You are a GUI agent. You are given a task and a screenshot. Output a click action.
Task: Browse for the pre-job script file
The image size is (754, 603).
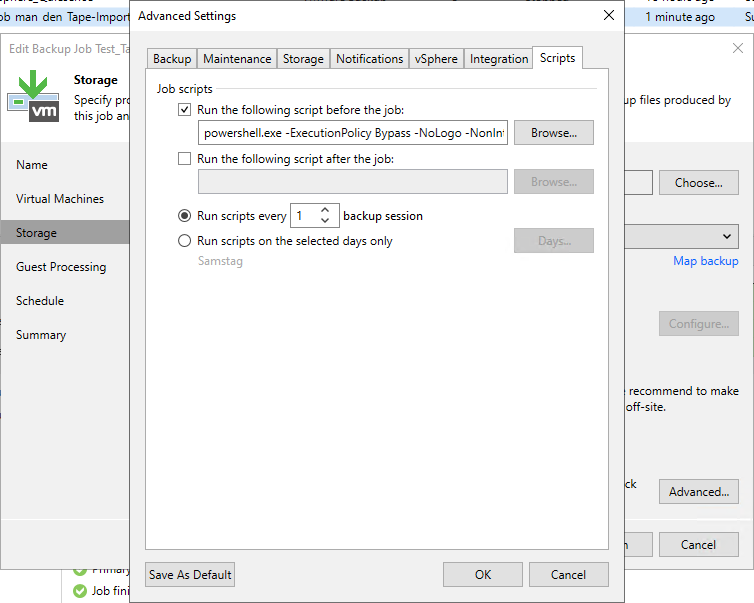pos(553,133)
